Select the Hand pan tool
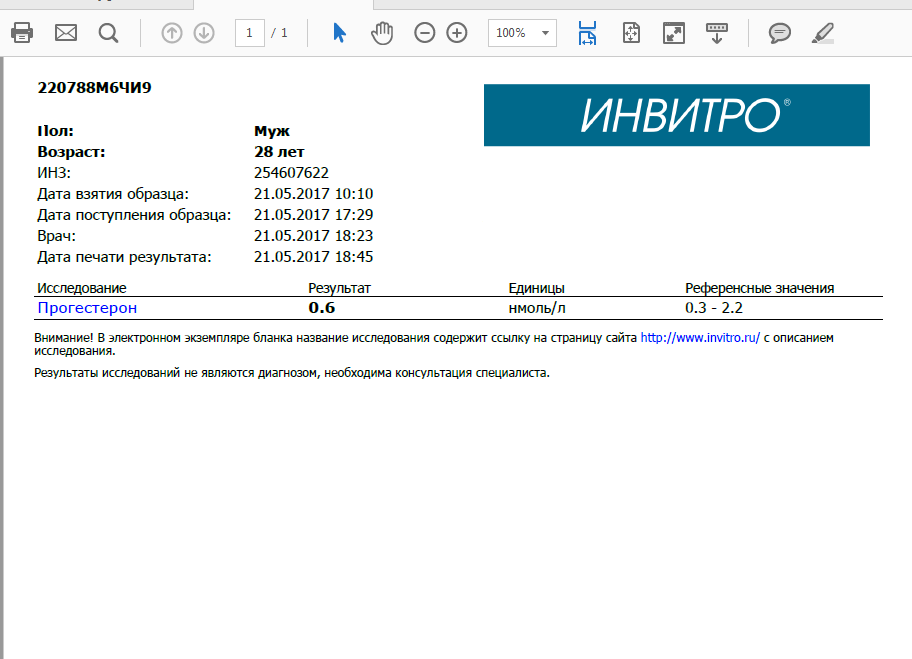 (382, 33)
